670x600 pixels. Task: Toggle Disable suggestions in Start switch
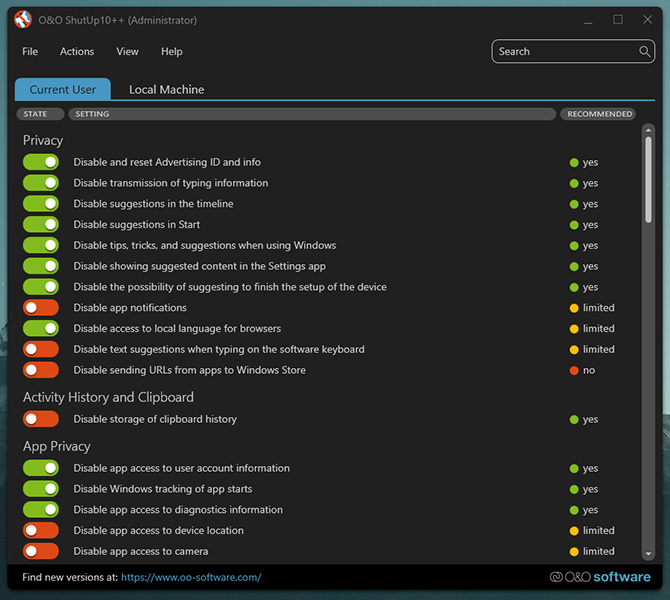[x=41, y=224]
